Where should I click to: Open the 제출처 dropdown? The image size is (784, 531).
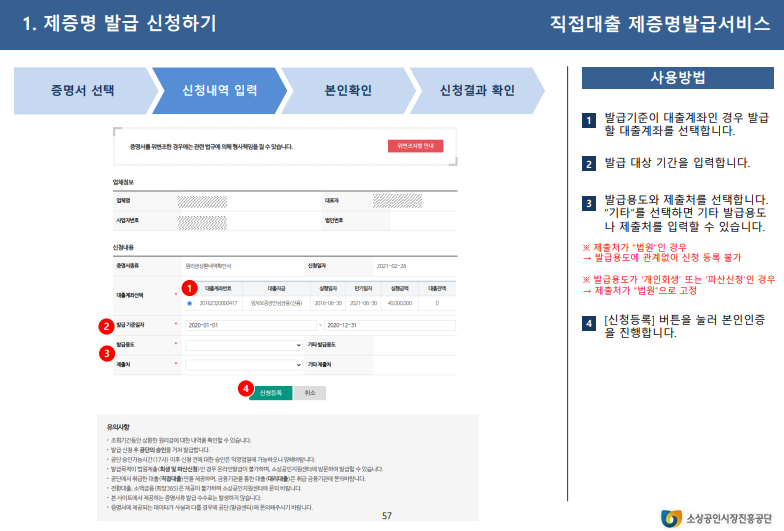(x=244, y=365)
